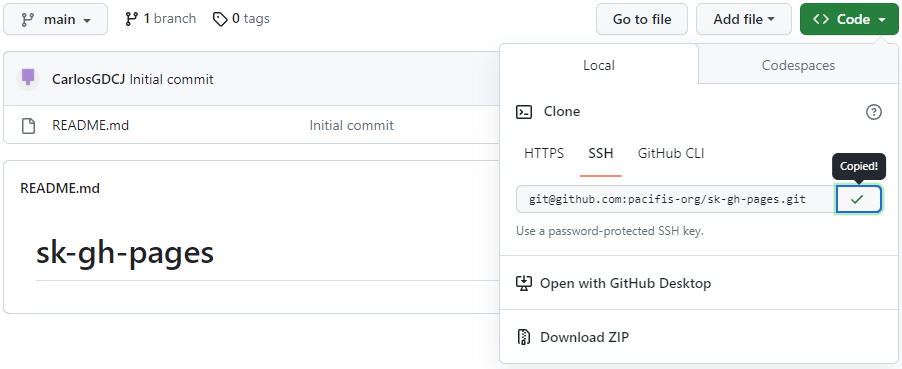The height and width of the screenshot is (369, 902).
Task: Click the copy URL checkmark button
Action: [858, 199]
